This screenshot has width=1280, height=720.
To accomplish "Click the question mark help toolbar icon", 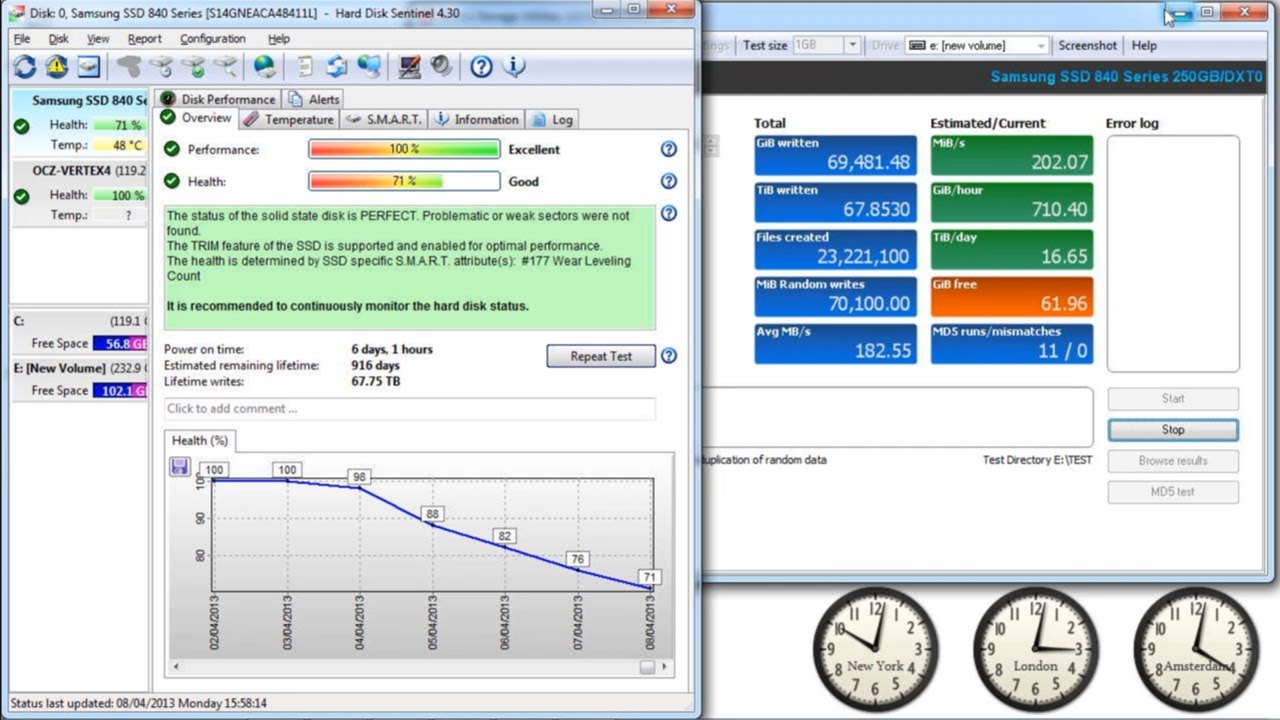I will click(x=481, y=67).
